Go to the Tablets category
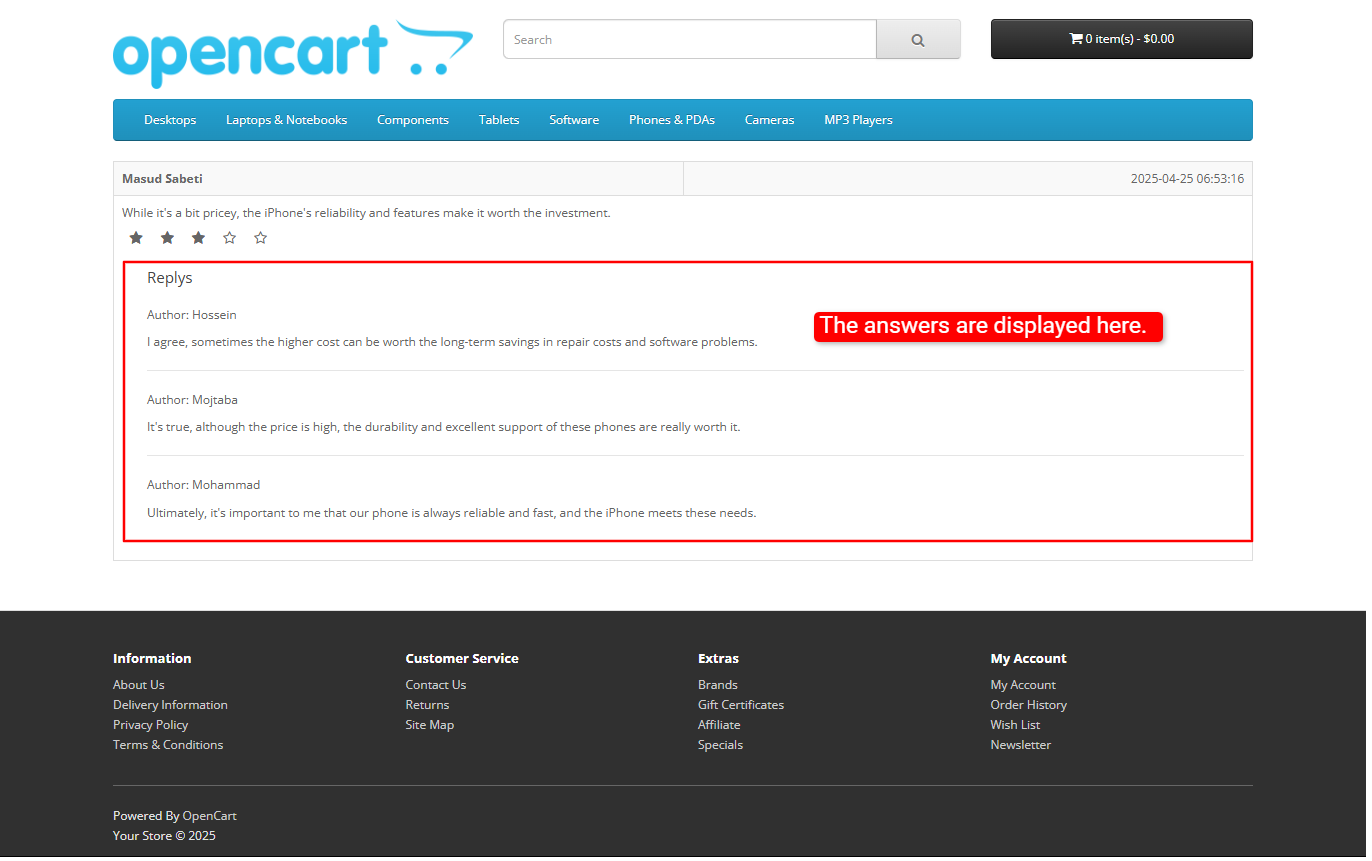The height and width of the screenshot is (861, 1372). point(500,120)
